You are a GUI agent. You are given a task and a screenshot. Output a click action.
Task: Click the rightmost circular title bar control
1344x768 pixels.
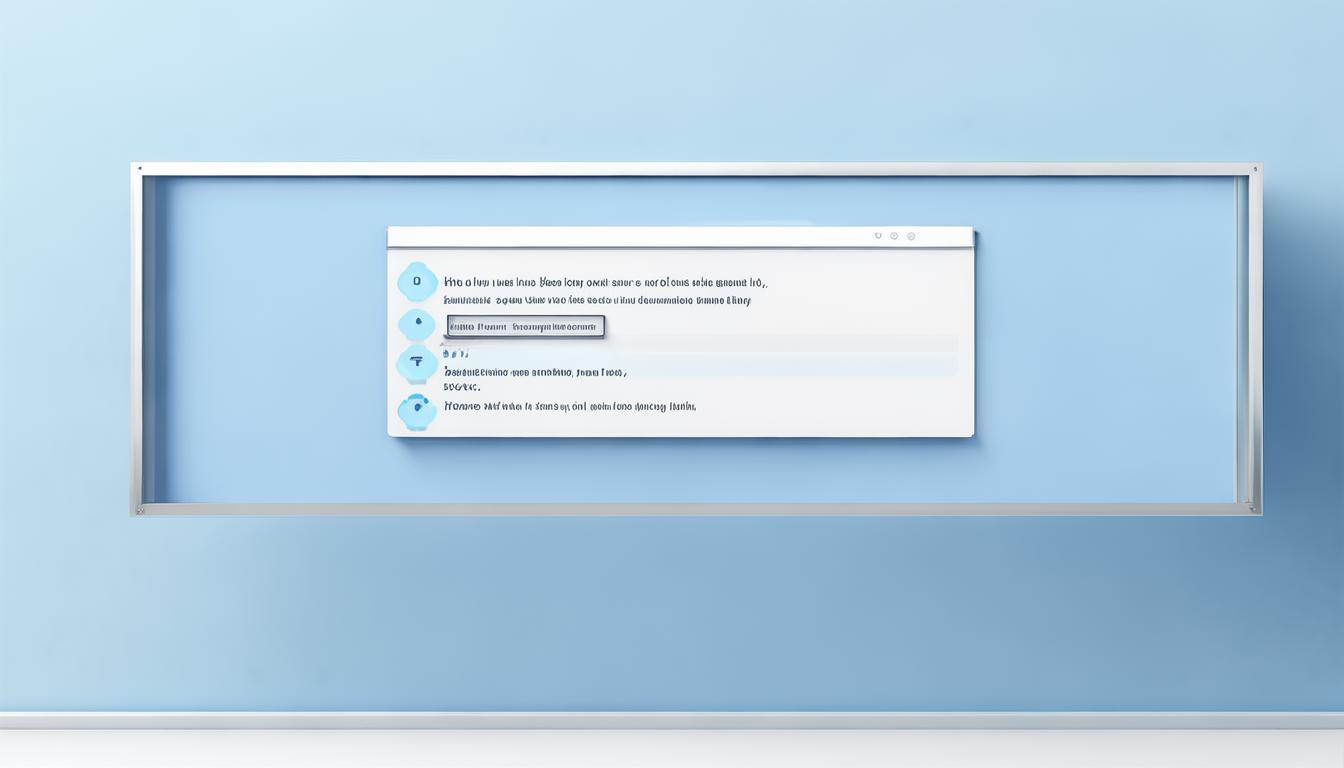(x=910, y=236)
